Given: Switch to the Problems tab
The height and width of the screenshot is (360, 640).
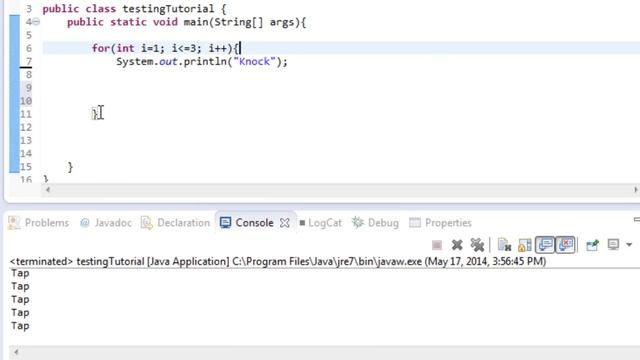Looking at the screenshot, I should 39,223.
